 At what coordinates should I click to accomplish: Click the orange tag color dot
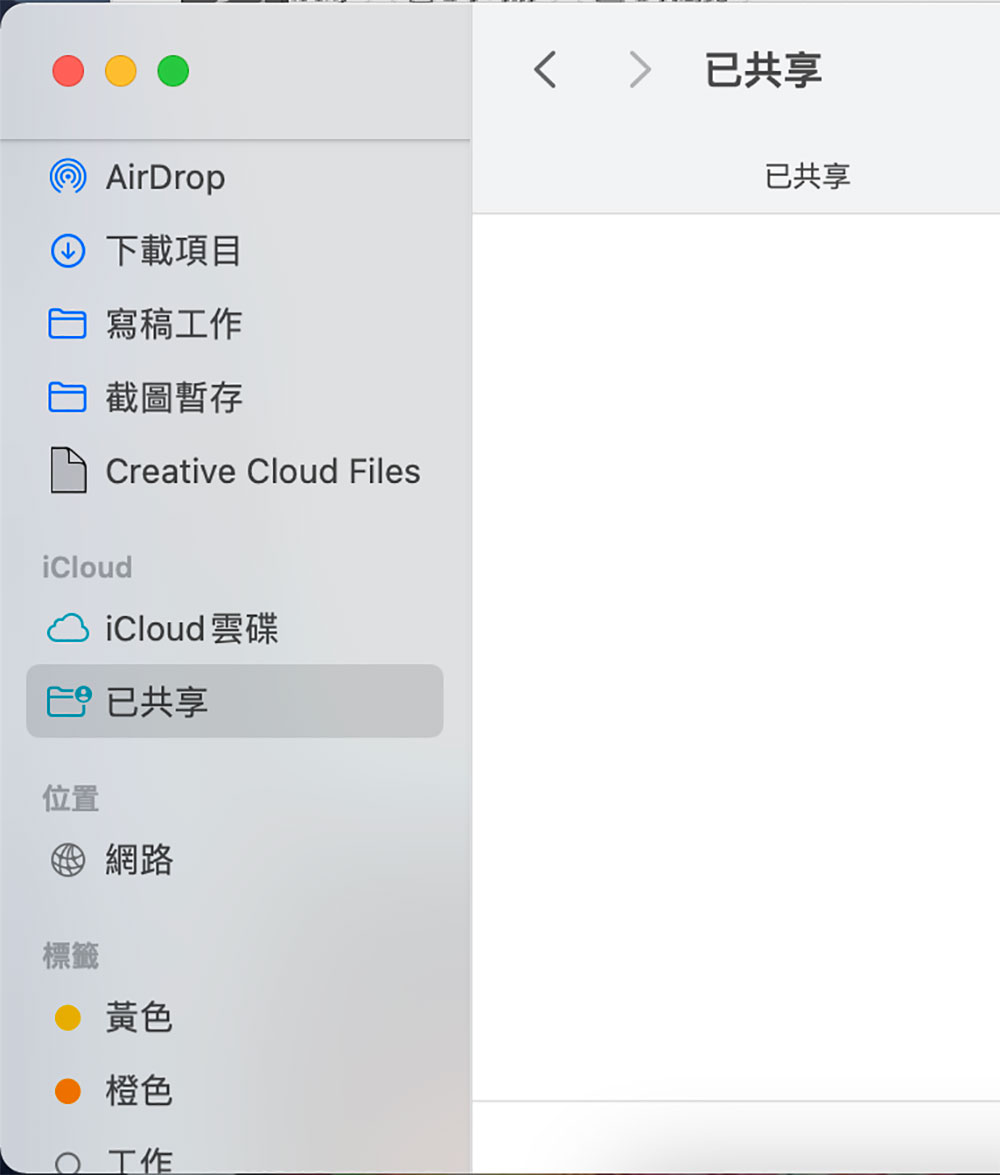click(x=68, y=1091)
